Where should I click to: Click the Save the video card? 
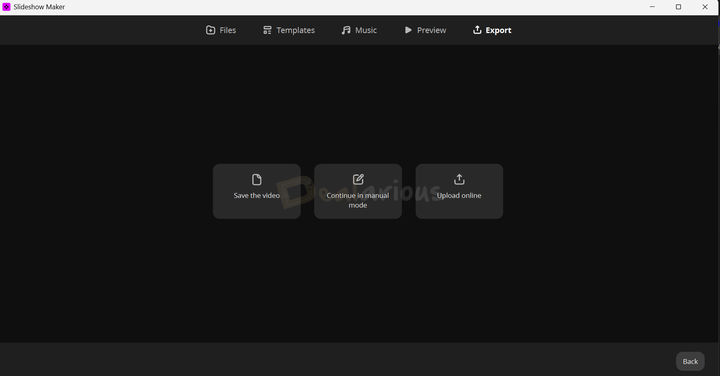tap(257, 191)
